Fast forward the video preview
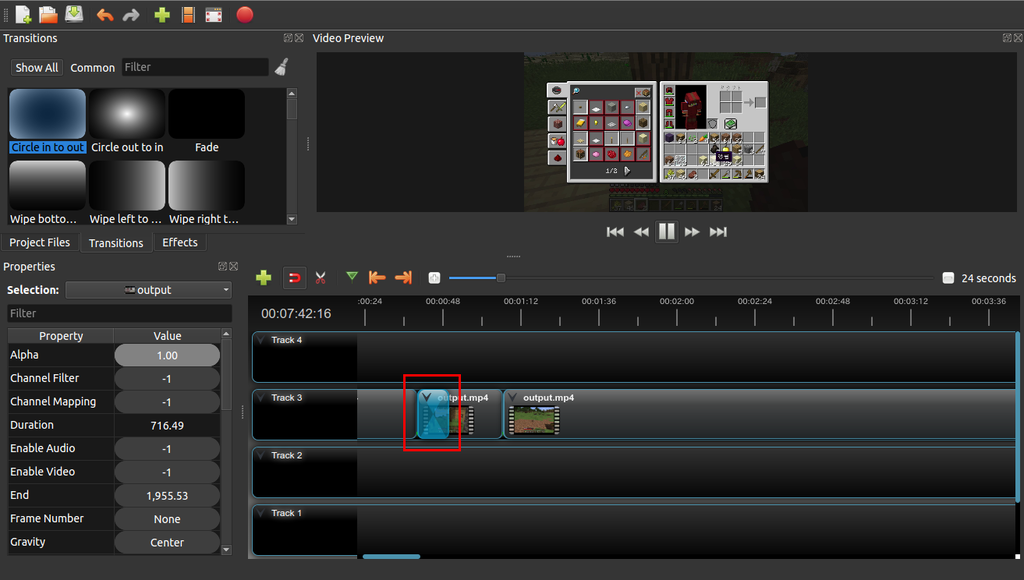Image resolution: width=1024 pixels, height=580 pixels. pos(692,232)
